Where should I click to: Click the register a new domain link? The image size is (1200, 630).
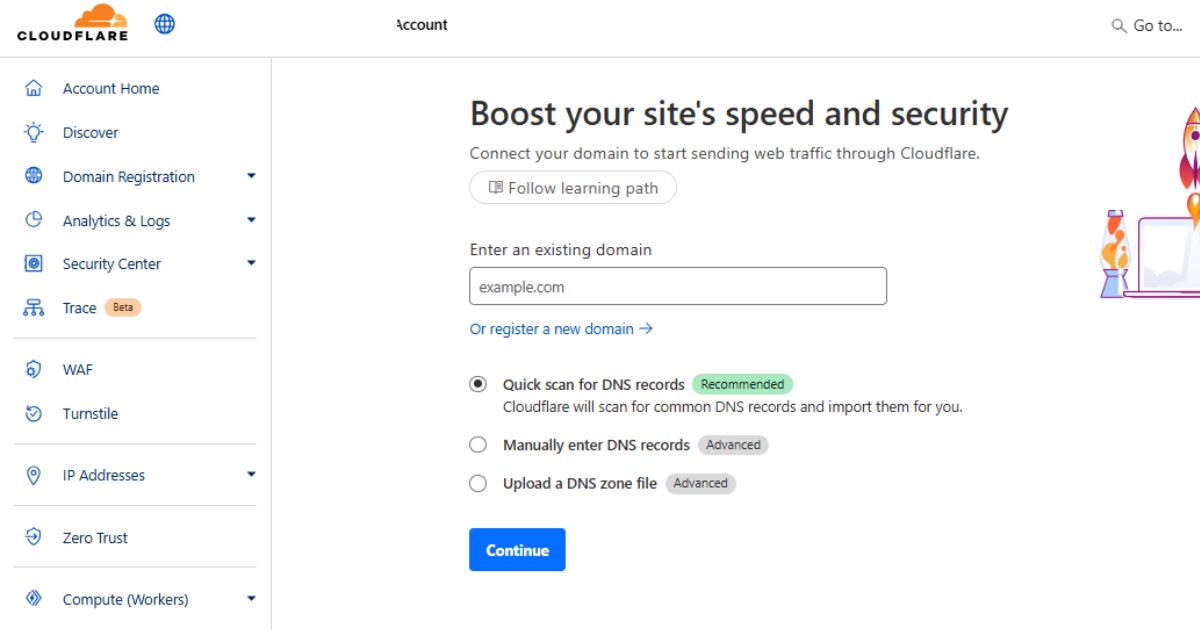pyautogui.click(x=561, y=328)
